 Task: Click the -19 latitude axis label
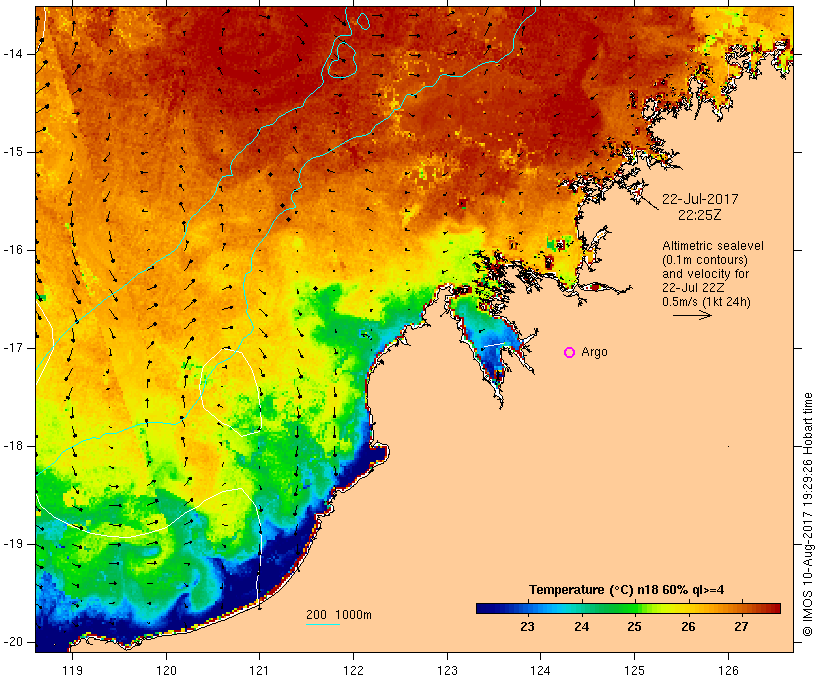(x=13, y=544)
